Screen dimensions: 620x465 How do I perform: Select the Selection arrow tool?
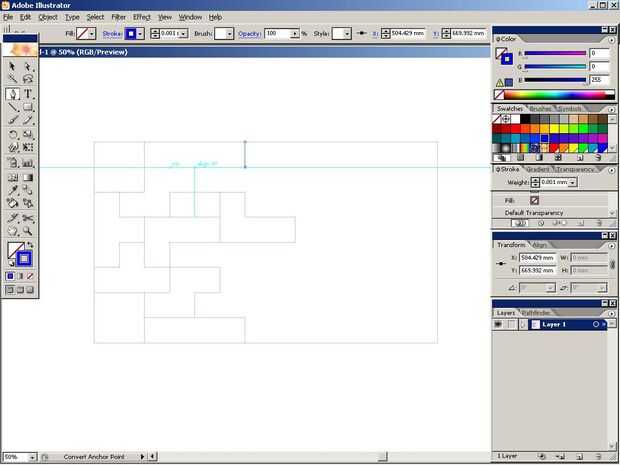(x=12, y=66)
